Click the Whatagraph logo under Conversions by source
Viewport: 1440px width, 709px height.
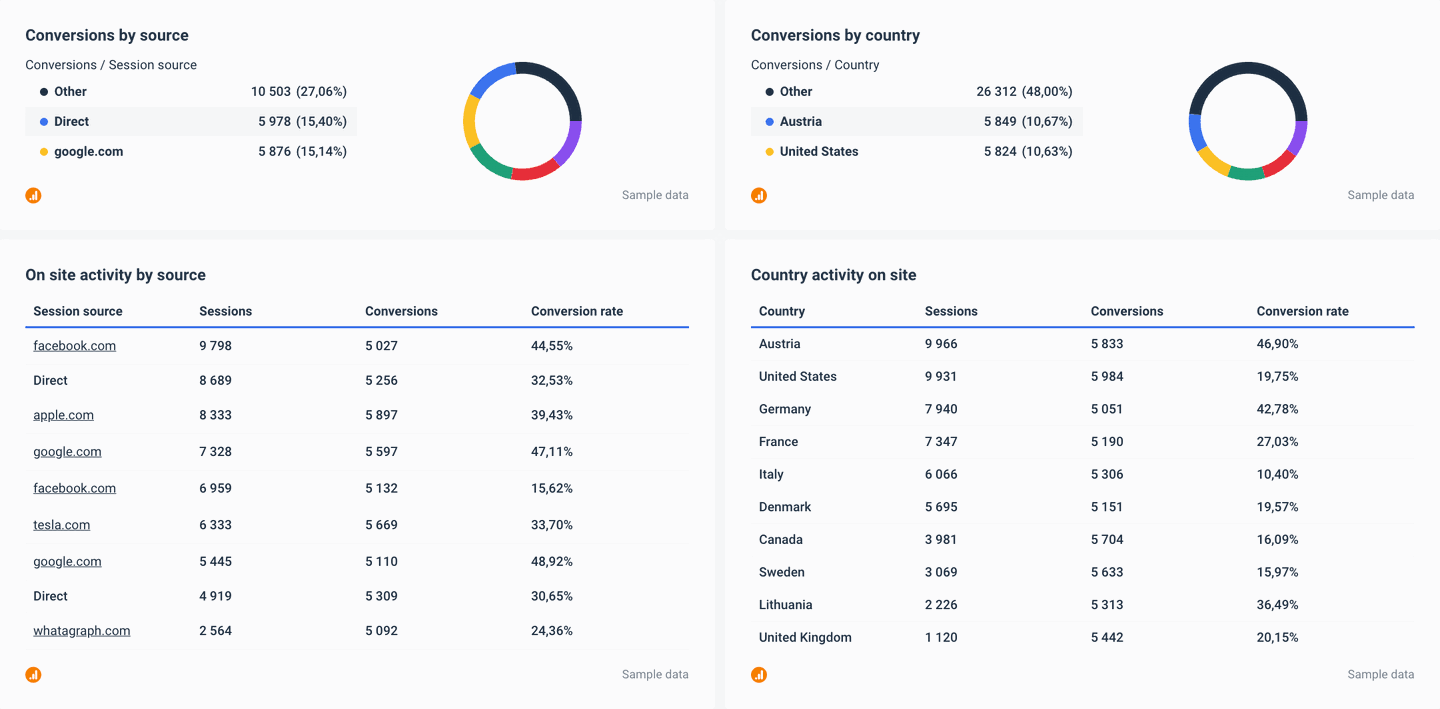(33, 195)
